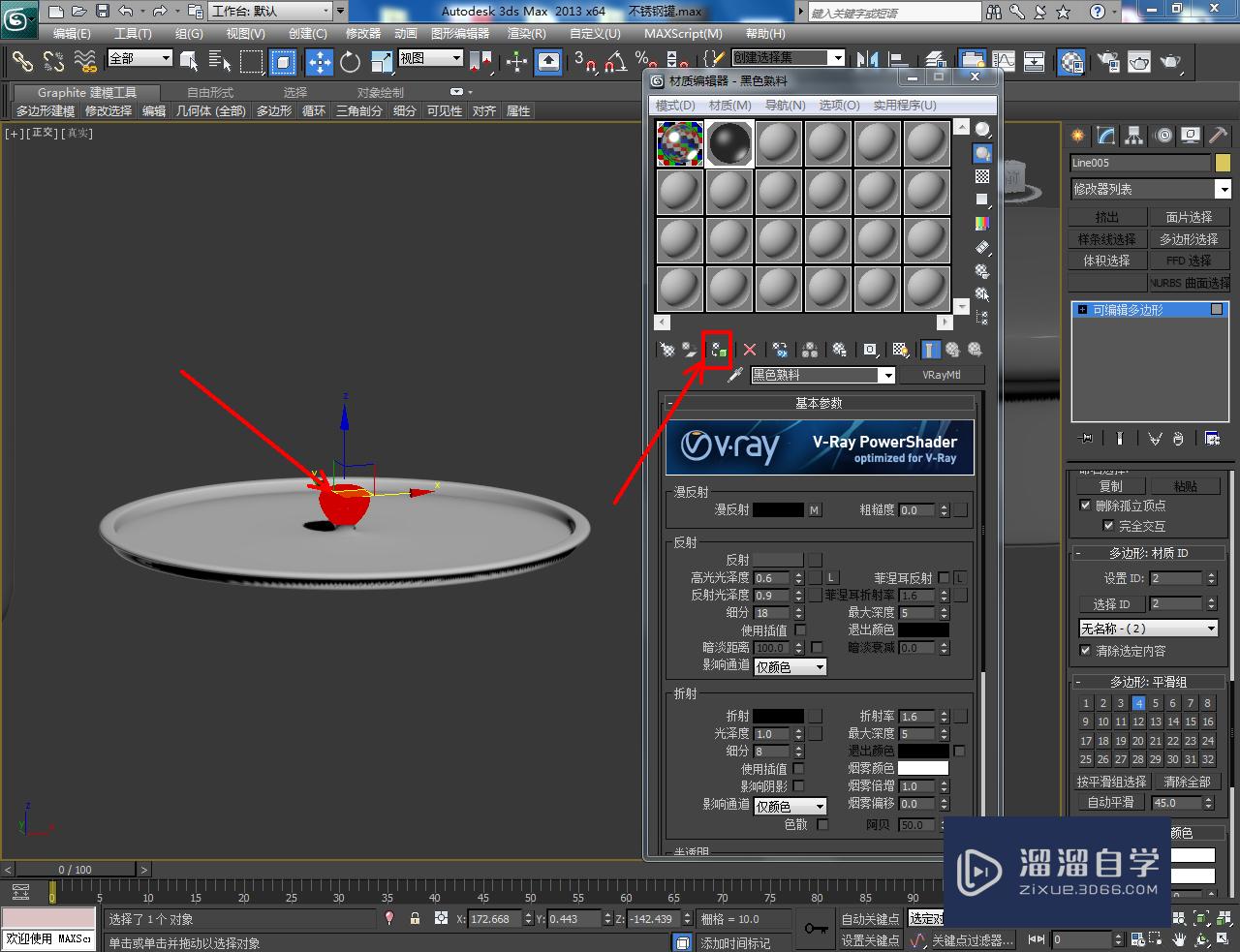Viewport: 1240px width, 952px height.
Task: Click the 自动关键点 button
Action: point(870,918)
